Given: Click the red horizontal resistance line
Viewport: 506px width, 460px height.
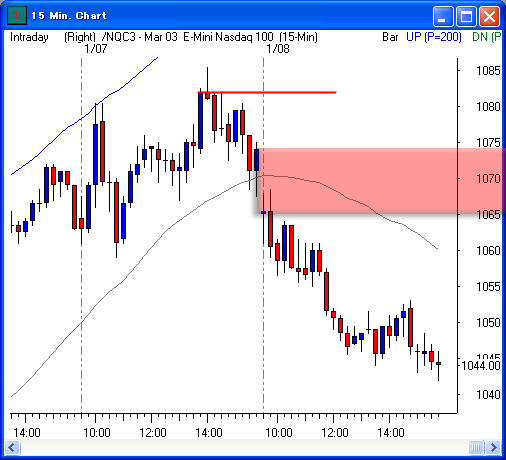Looking at the screenshot, I should click(x=267, y=92).
